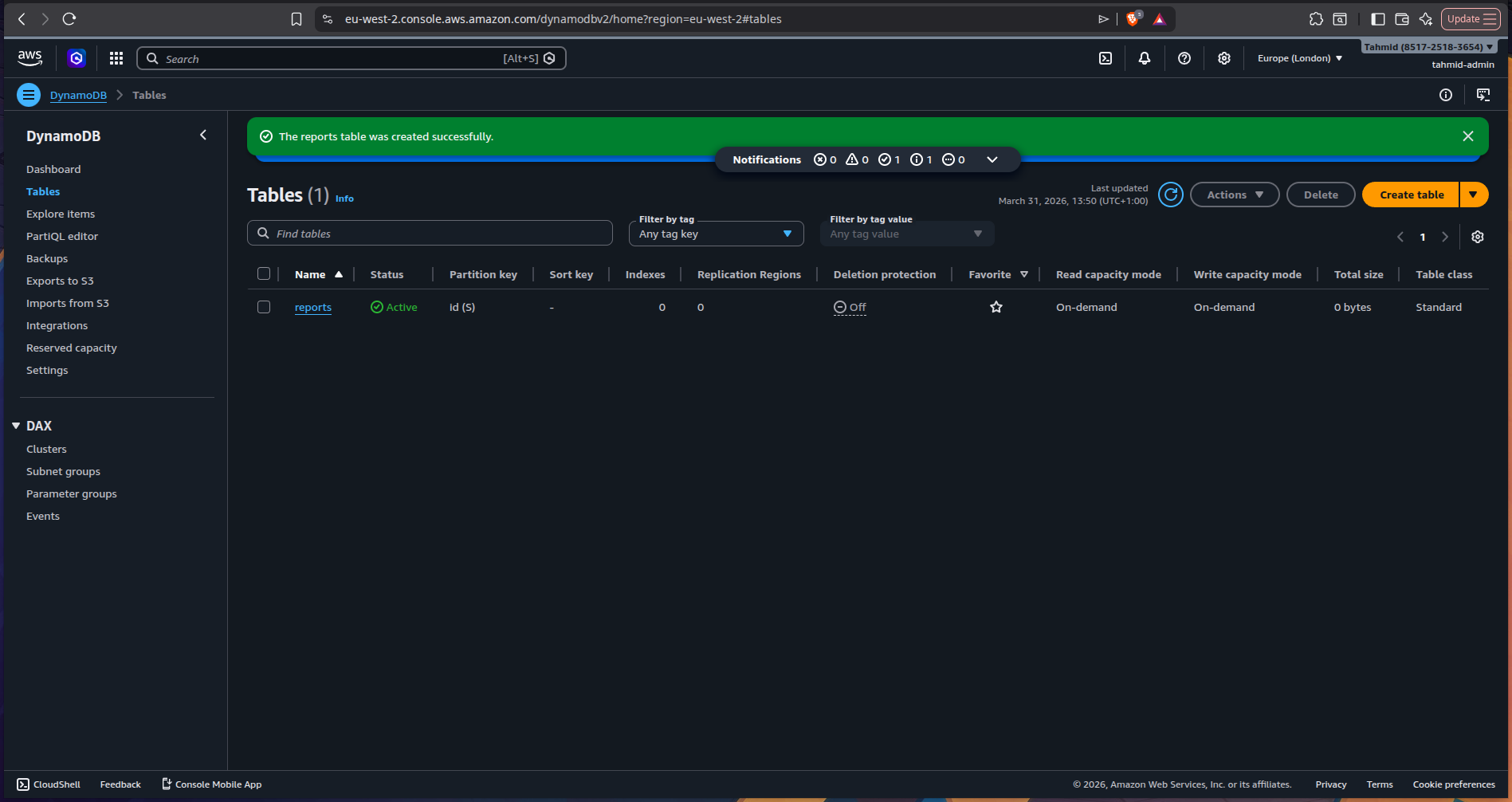
Task: Open CloudShell from the top navigation bar
Action: (x=1106, y=58)
